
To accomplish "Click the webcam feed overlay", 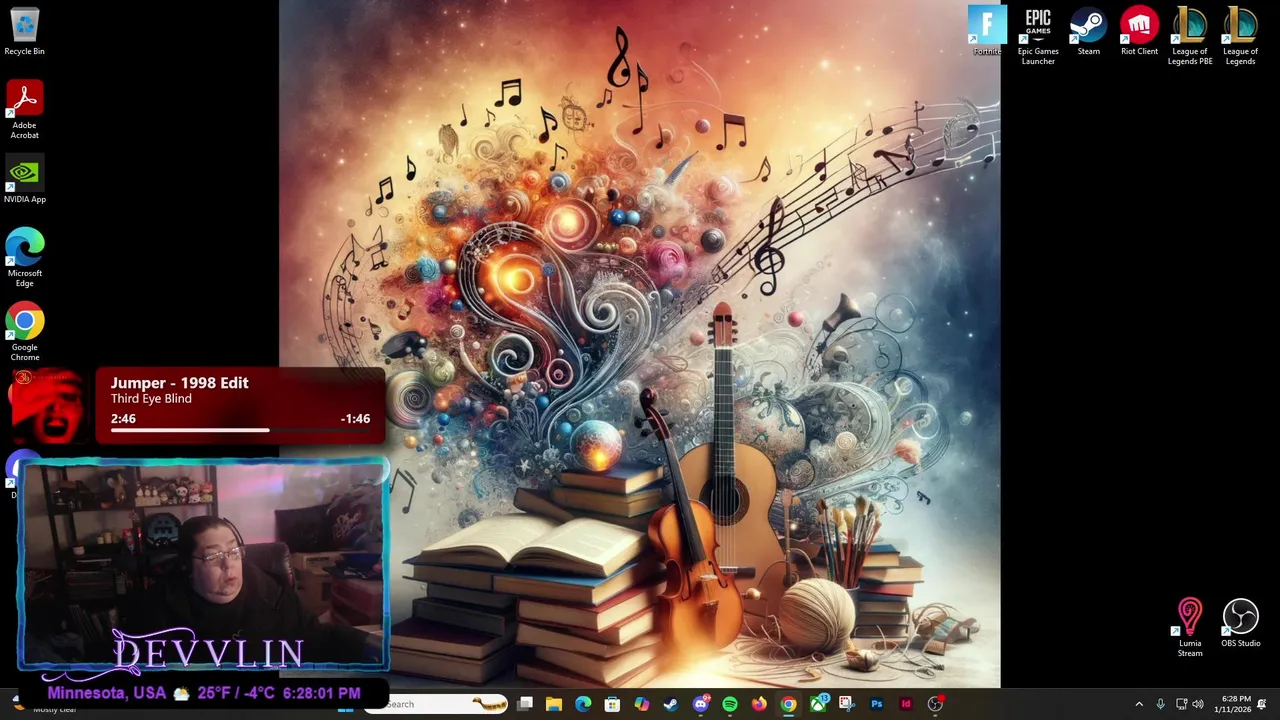I will click(x=203, y=566).
